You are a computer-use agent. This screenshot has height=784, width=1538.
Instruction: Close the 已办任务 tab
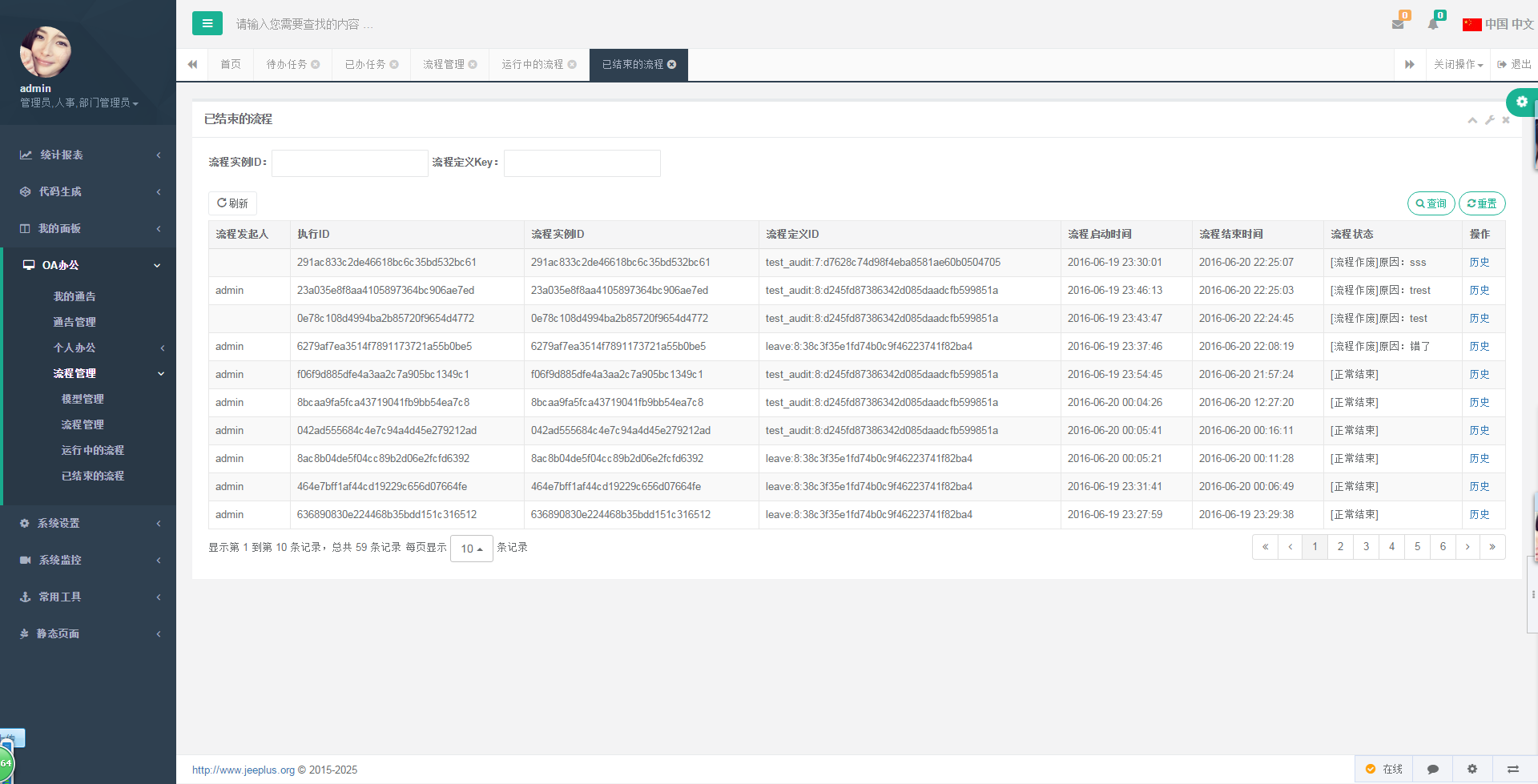click(x=394, y=65)
